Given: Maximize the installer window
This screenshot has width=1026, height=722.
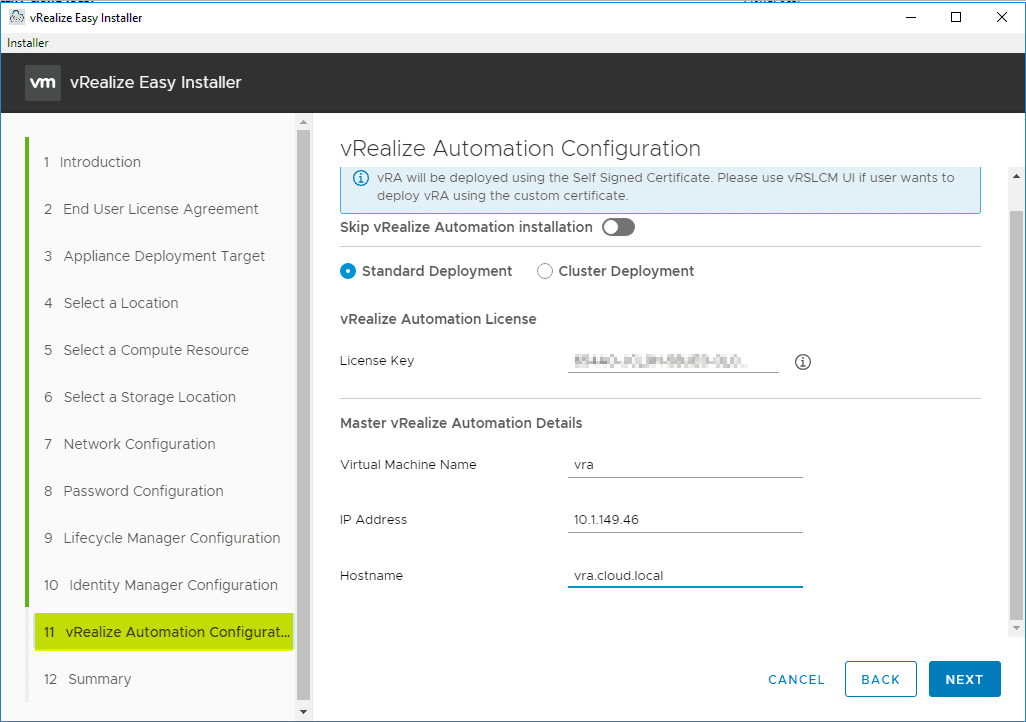Looking at the screenshot, I should (956, 17).
